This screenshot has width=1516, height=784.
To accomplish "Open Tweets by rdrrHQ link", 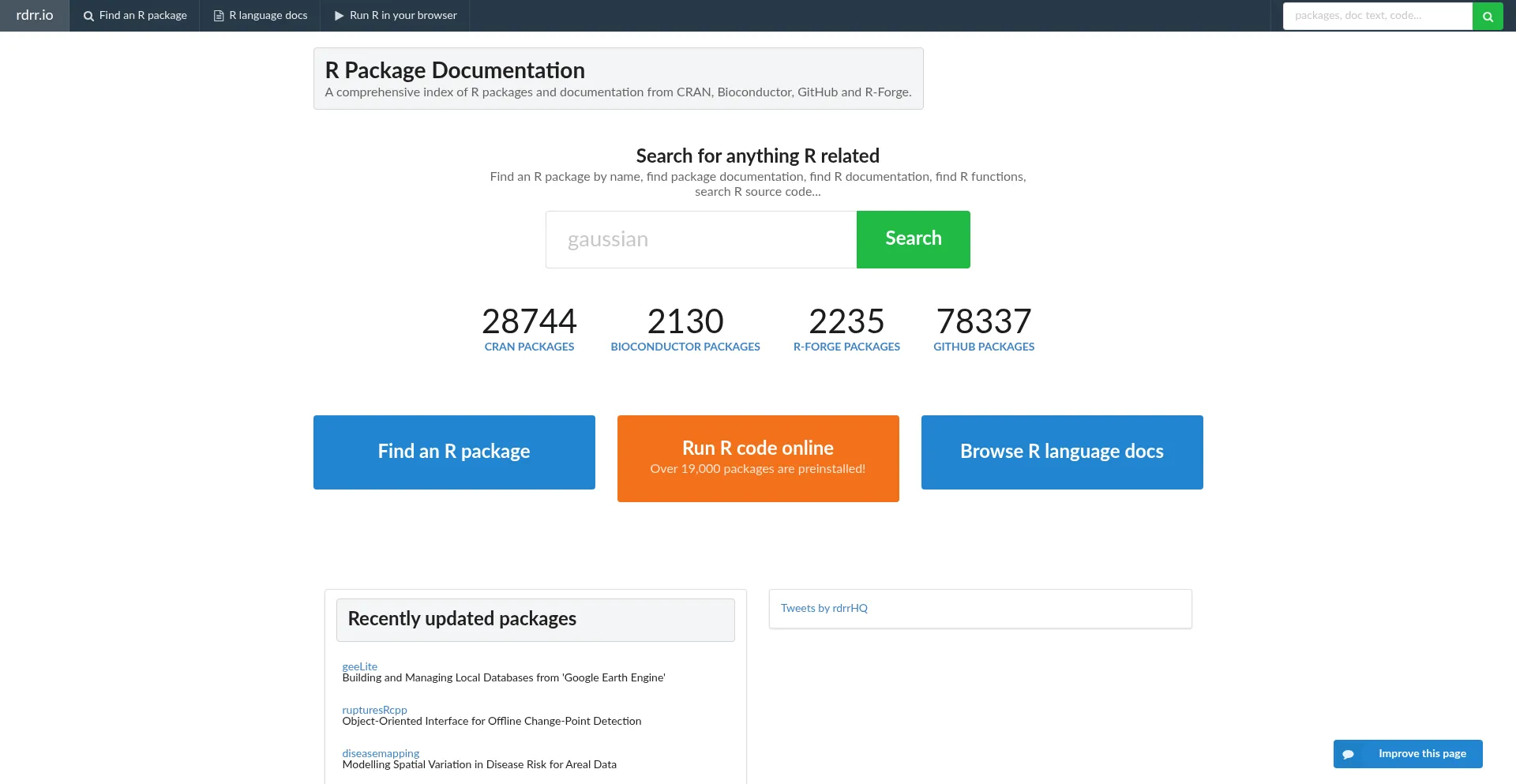I will coord(824,608).
